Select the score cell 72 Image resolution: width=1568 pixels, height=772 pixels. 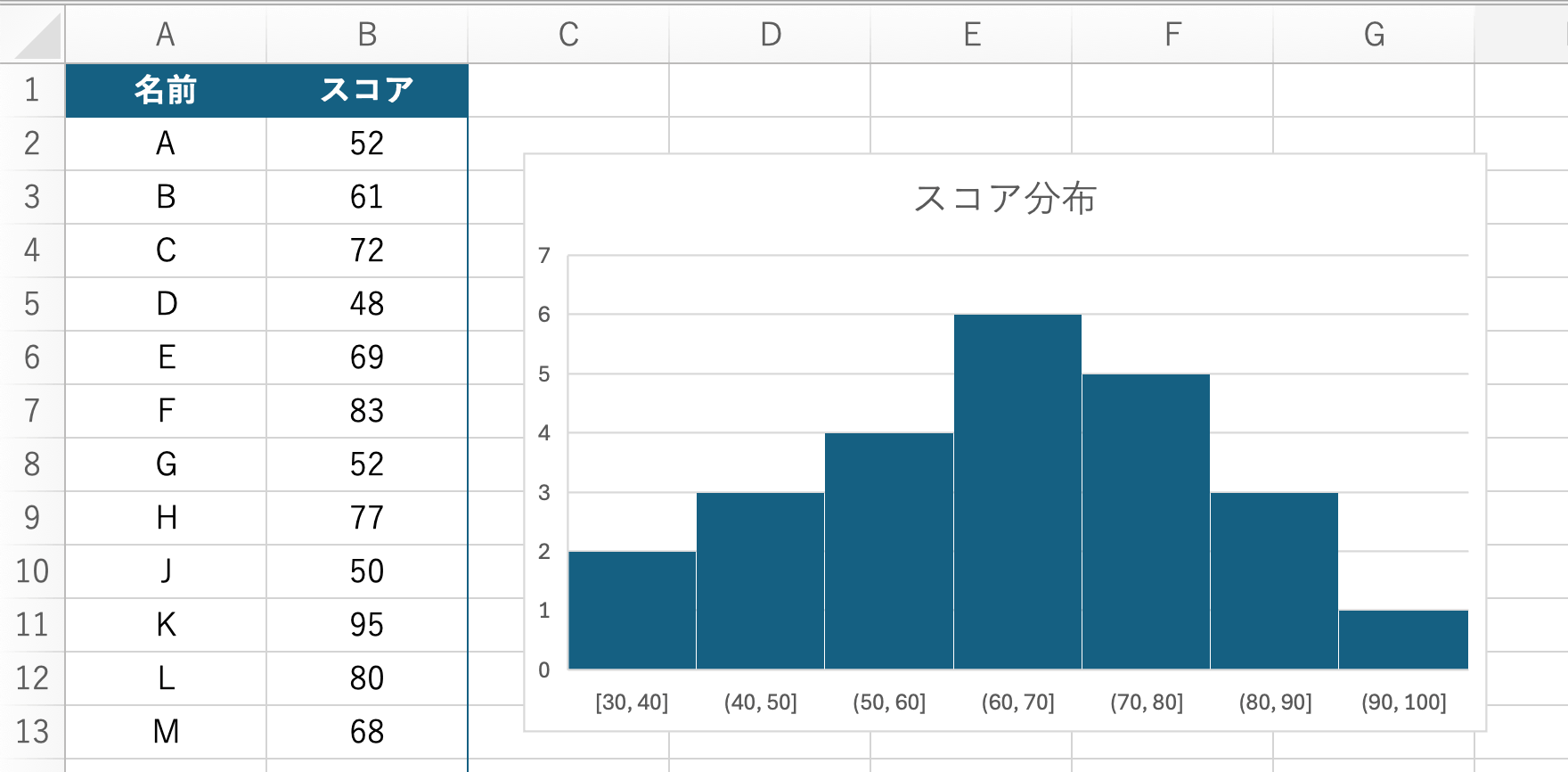coord(367,250)
